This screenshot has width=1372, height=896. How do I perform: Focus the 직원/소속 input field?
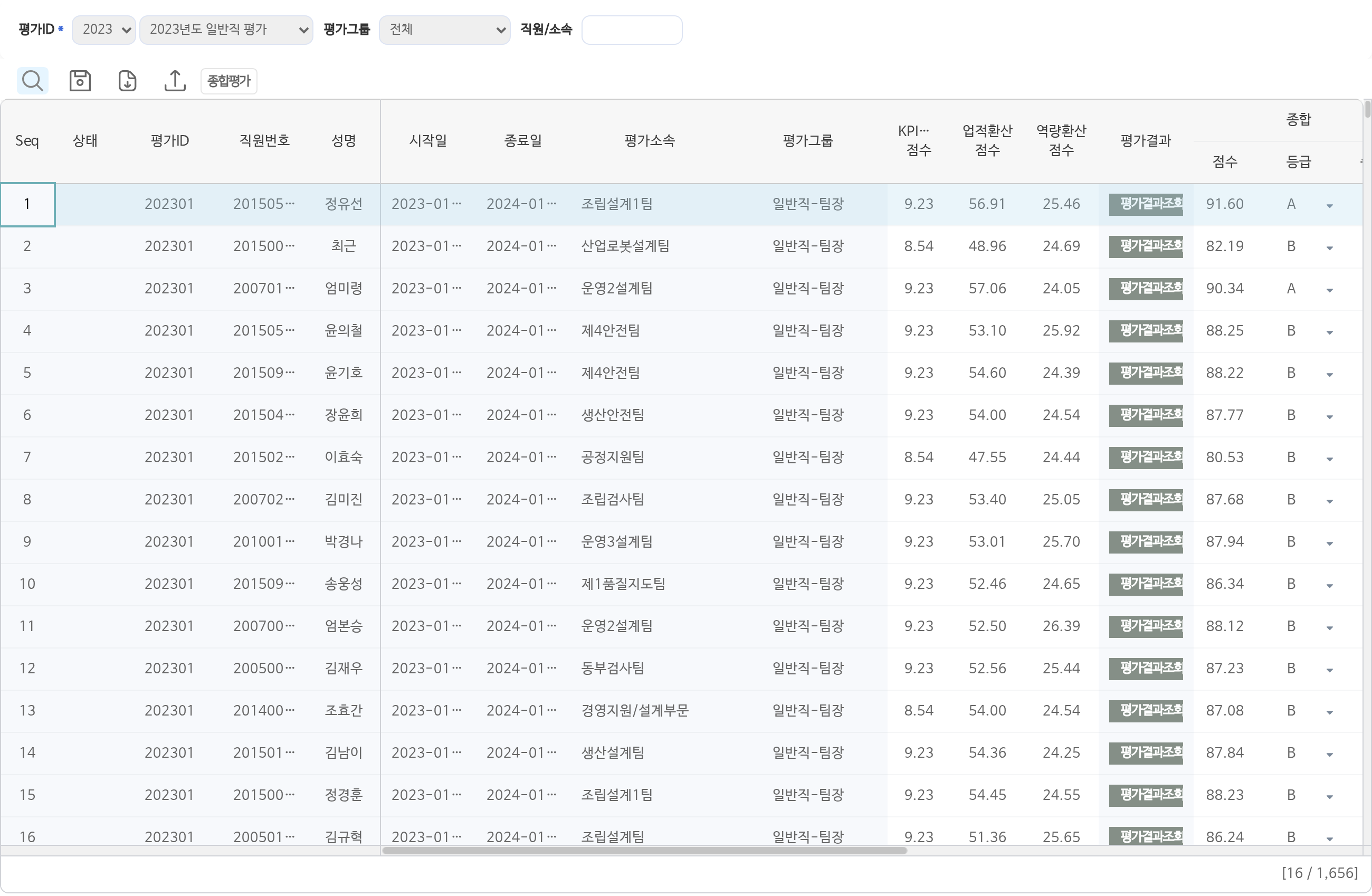[632, 30]
